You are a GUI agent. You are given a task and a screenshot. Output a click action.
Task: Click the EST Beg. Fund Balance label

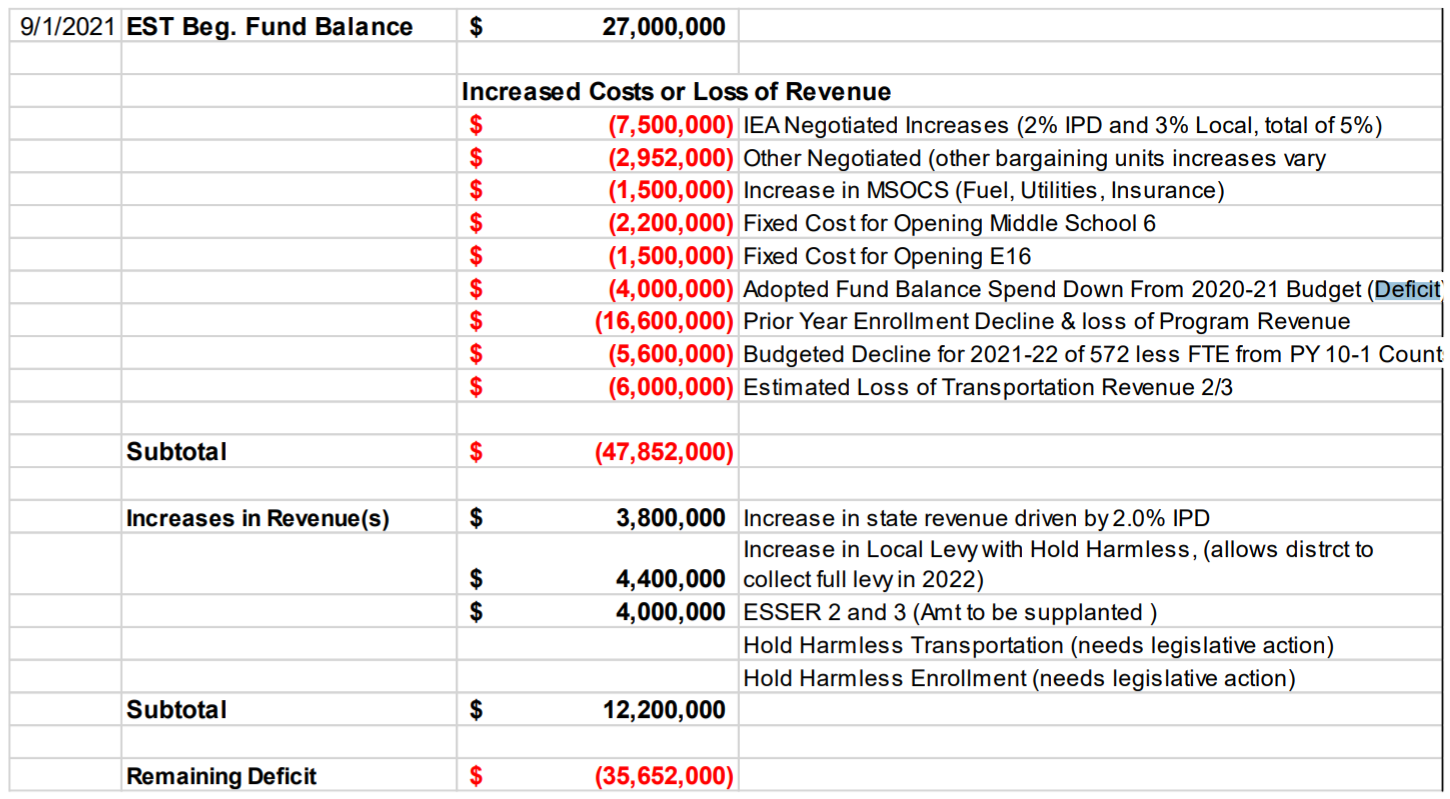point(269,27)
